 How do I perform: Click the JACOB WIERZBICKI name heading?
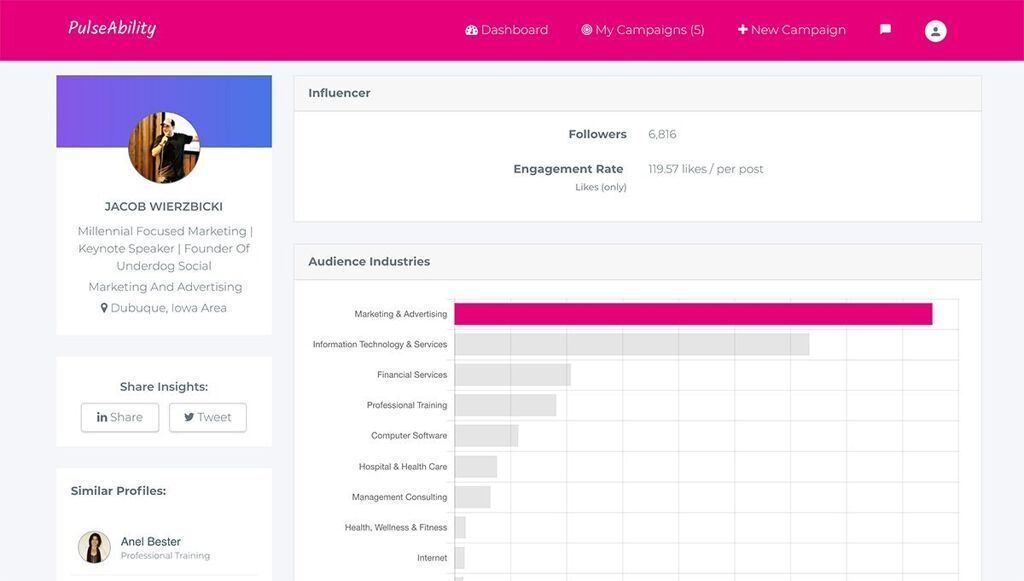pos(164,206)
